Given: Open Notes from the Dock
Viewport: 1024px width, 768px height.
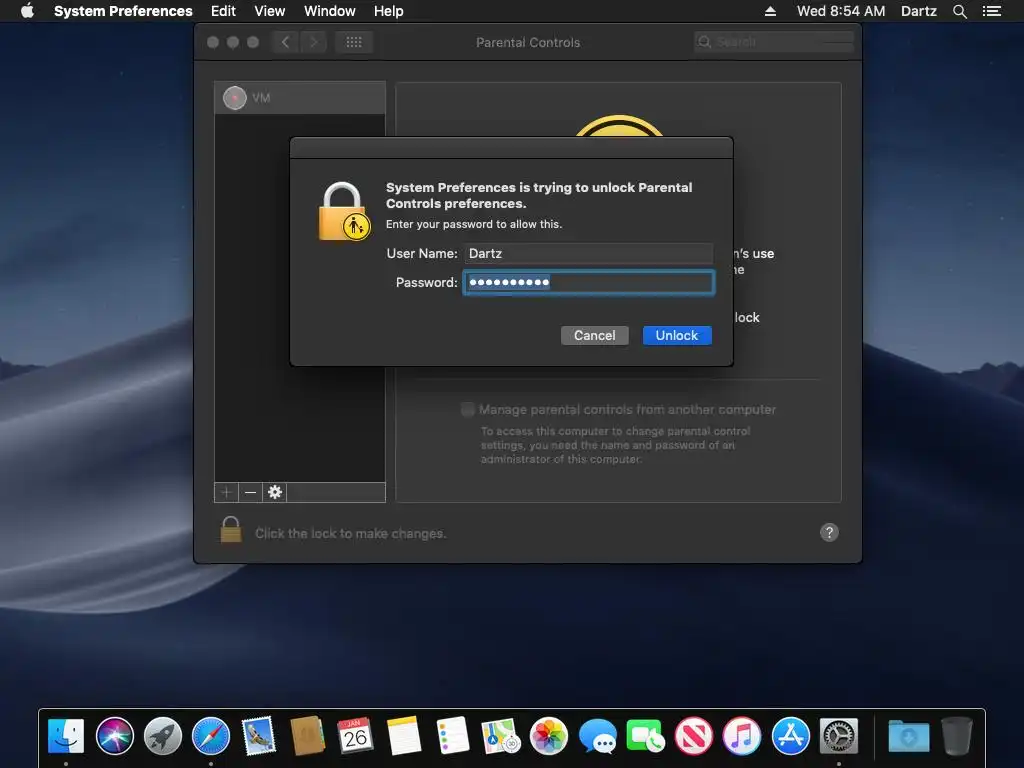Looking at the screenshot, I should [404, 736].
